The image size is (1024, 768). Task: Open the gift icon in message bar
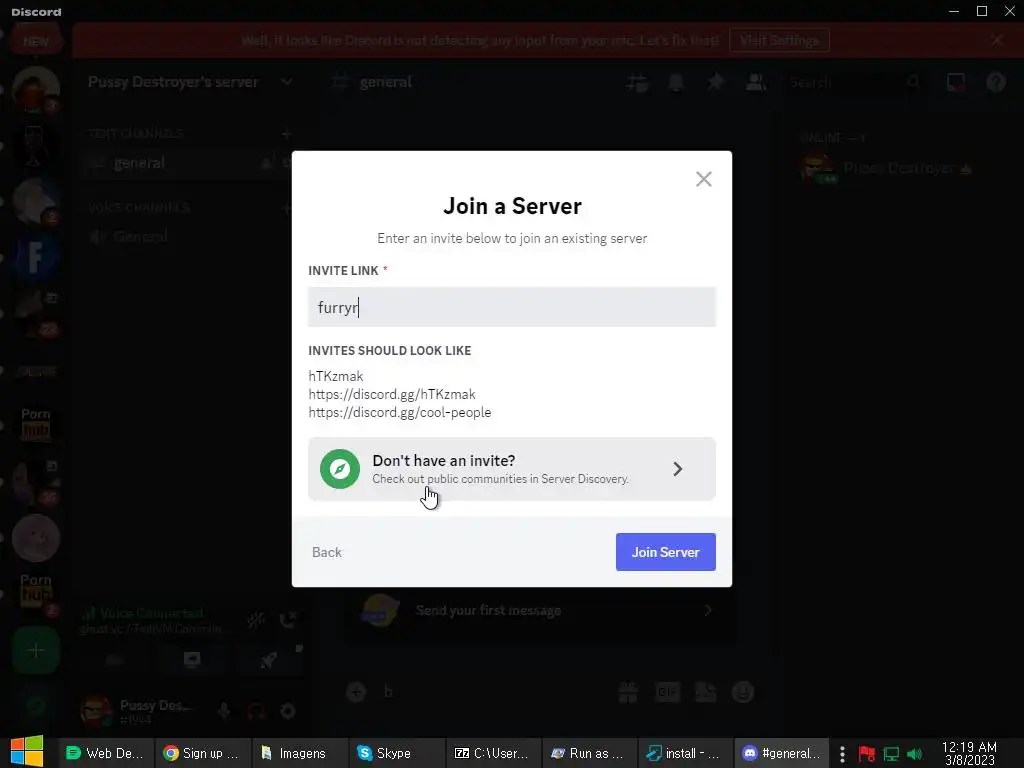coord(628,692)
